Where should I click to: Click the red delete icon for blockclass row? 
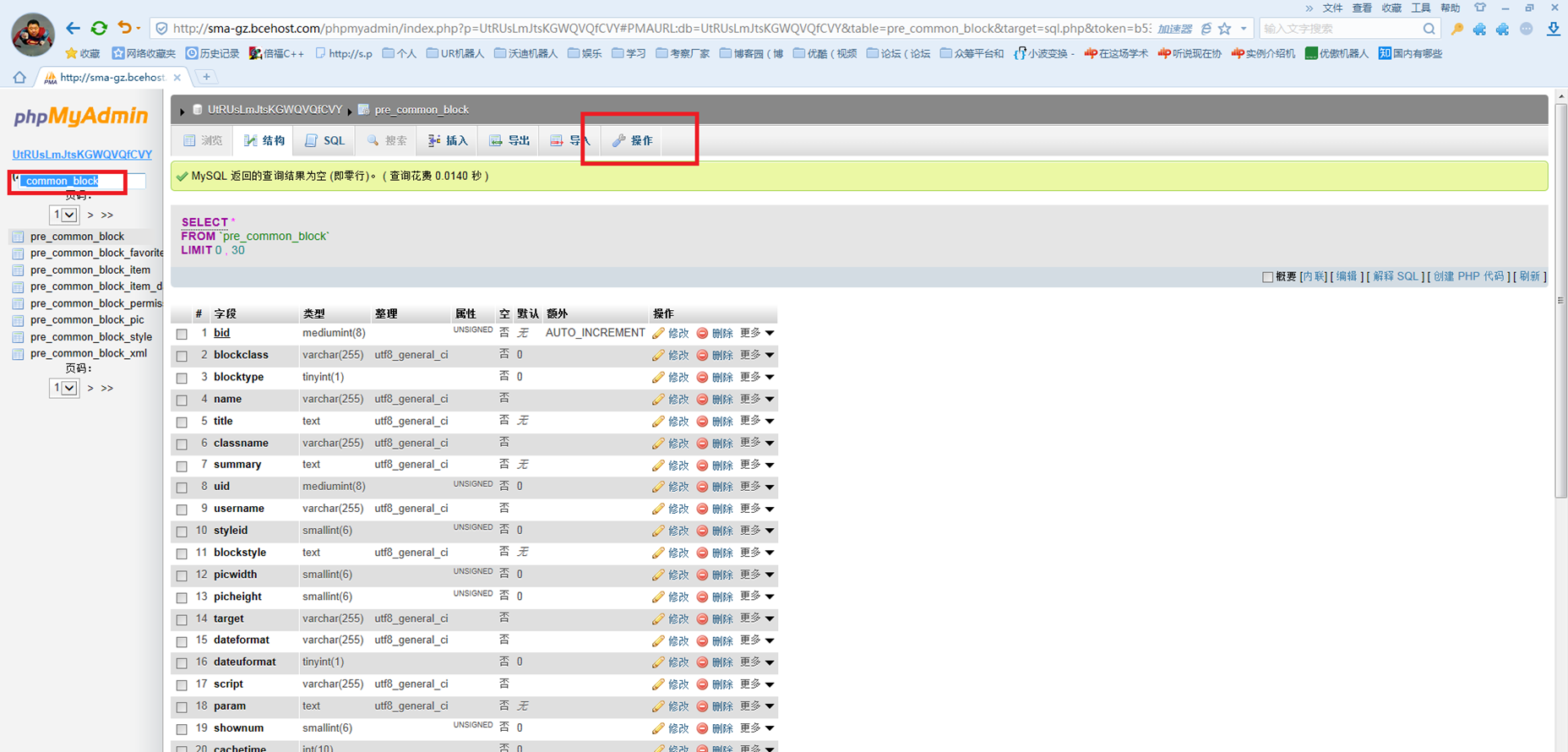tap(702, 356)
